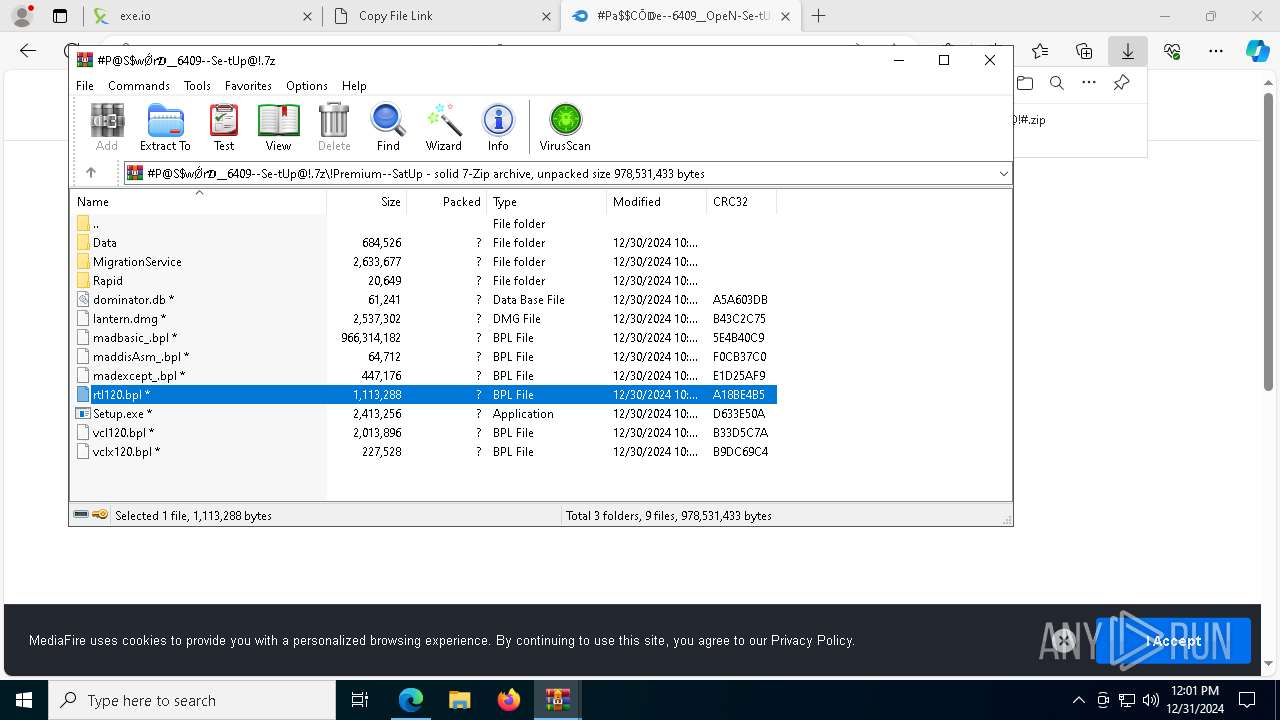Open tab actions menu in Edge
This screenshot has width=1280, height=720.
(x=60, y=16)
